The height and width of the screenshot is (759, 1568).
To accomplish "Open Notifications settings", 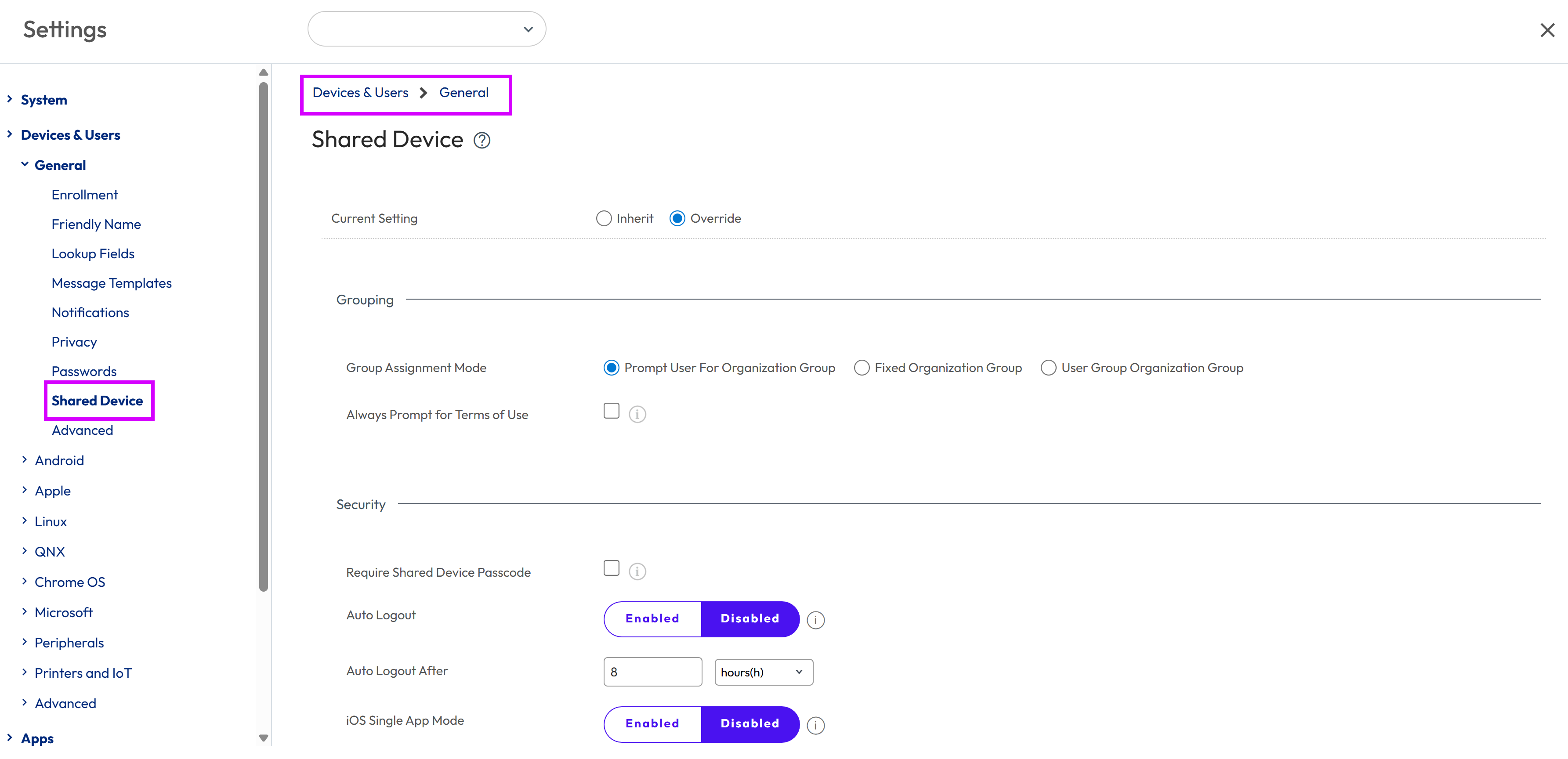I will pos(90,313).
